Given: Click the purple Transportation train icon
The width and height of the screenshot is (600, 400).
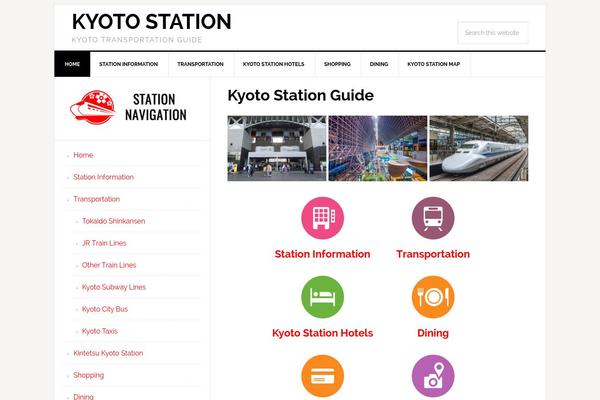Looking at the screenshot, I should [433, 218].
